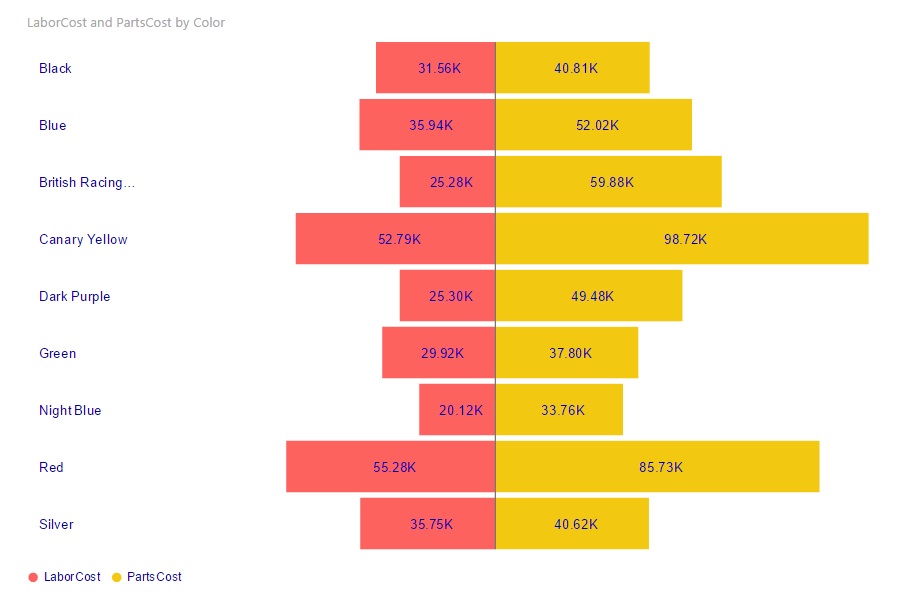901x599 pixels.
Task: Select the Green PartsCost bar 37.80K
Action: coord(567,353)
